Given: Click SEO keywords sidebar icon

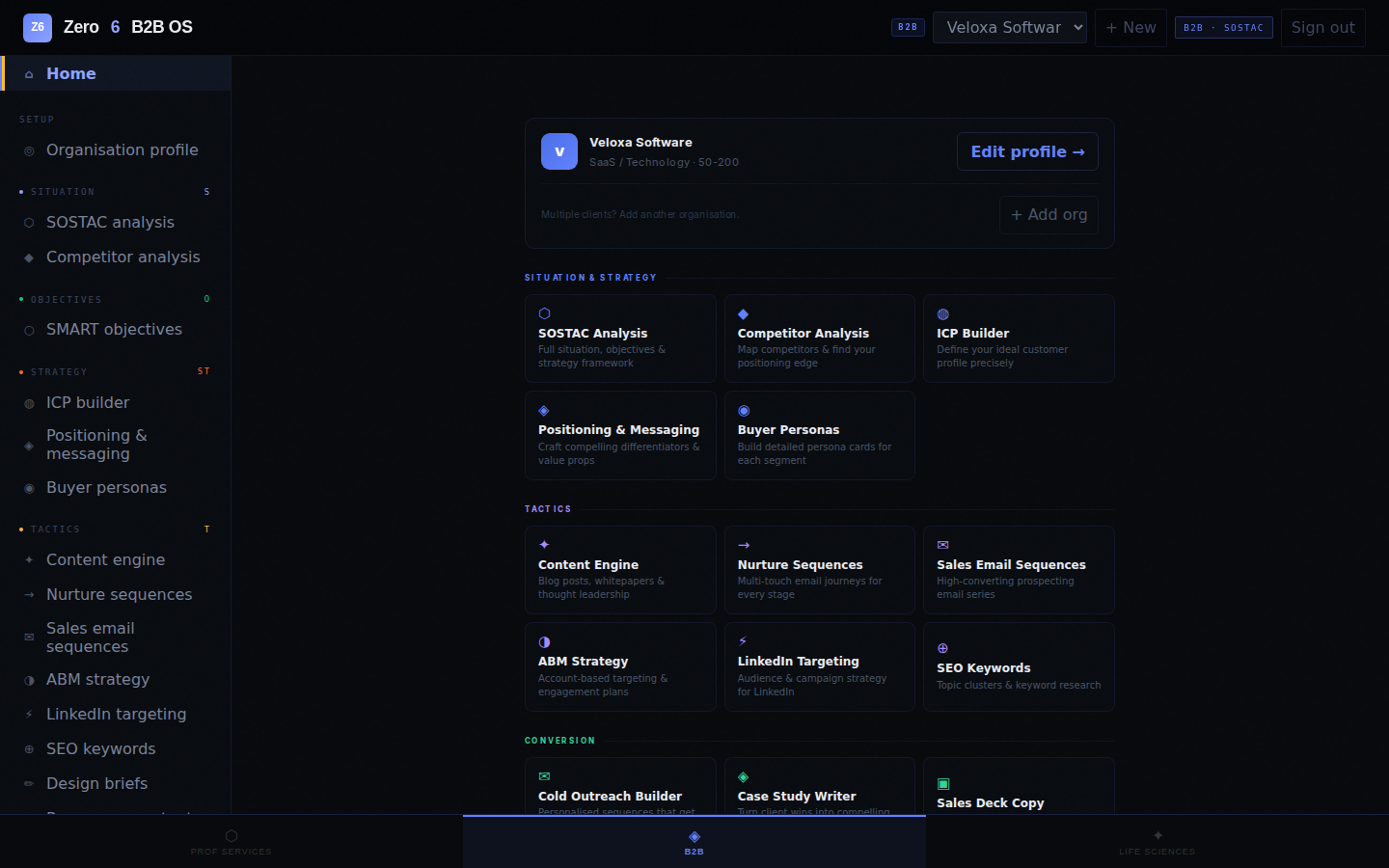Looking at the screenshot, I should (29, 749).
